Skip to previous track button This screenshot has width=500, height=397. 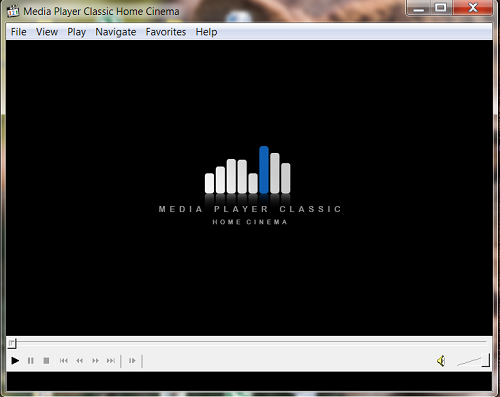pyautogui.click(x=64, y=361)
